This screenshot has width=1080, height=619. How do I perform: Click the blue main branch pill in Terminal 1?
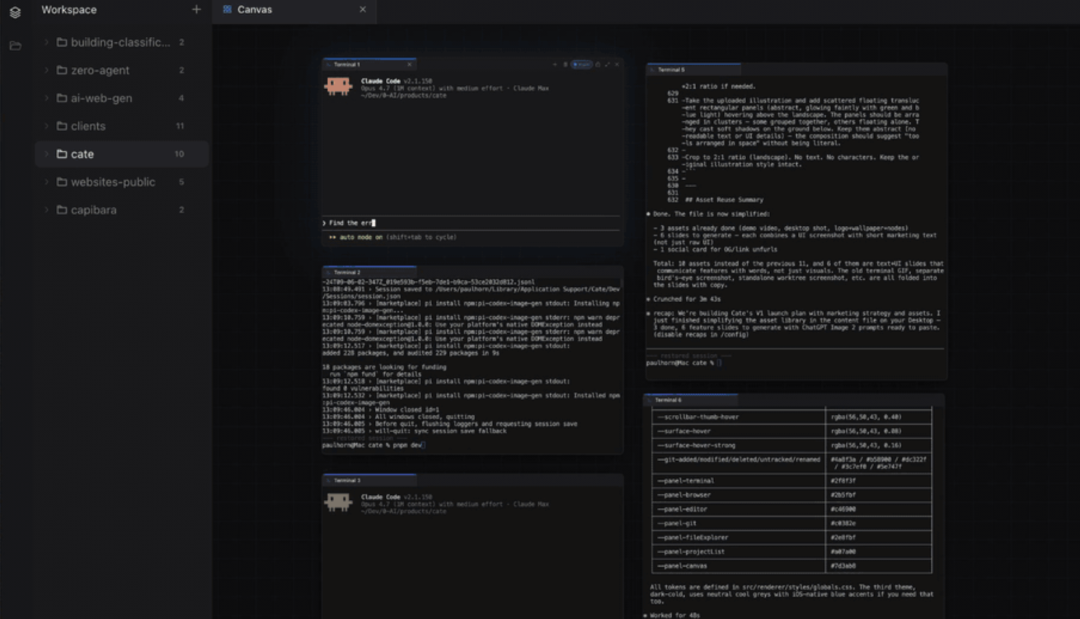581,64
